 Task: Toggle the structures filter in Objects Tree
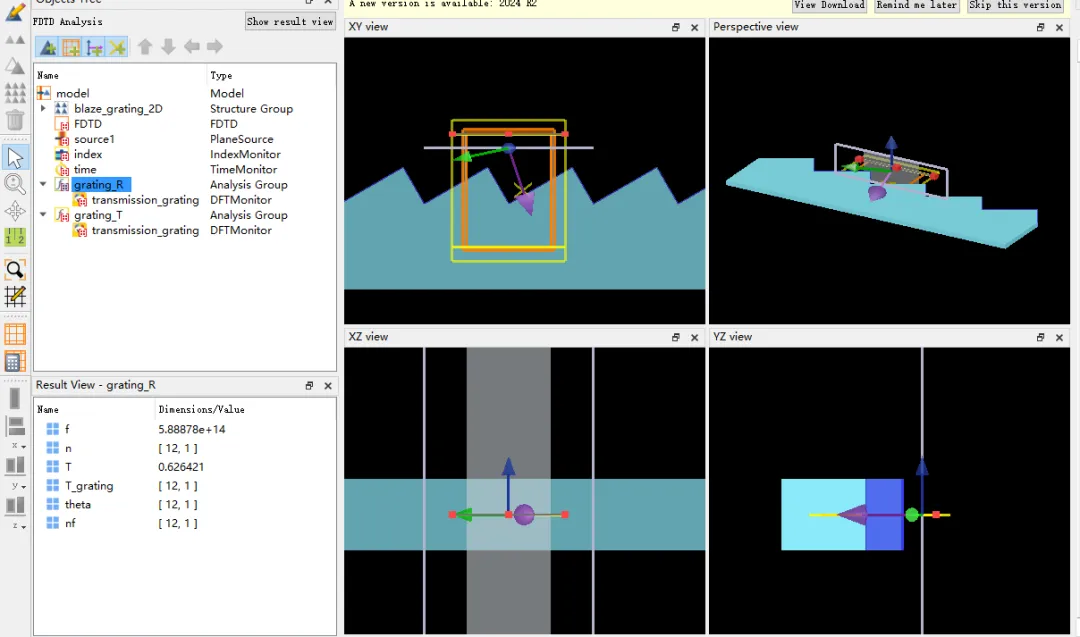pos(47,47)
